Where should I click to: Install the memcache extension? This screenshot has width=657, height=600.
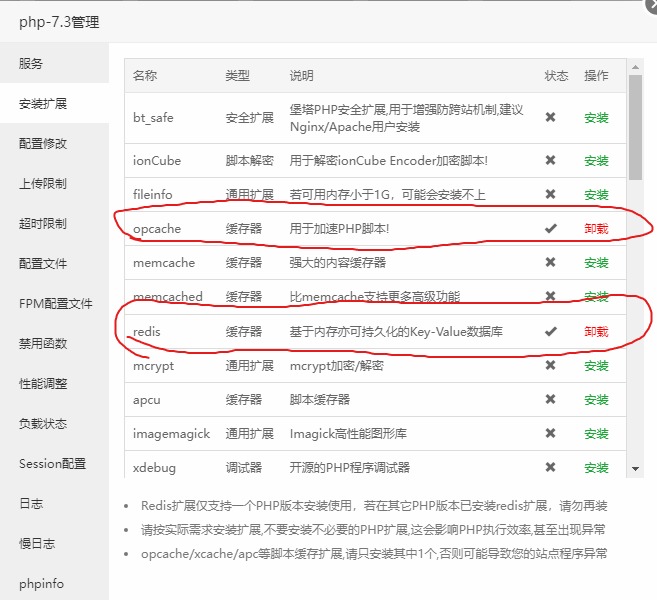click(x=596, y=263)
